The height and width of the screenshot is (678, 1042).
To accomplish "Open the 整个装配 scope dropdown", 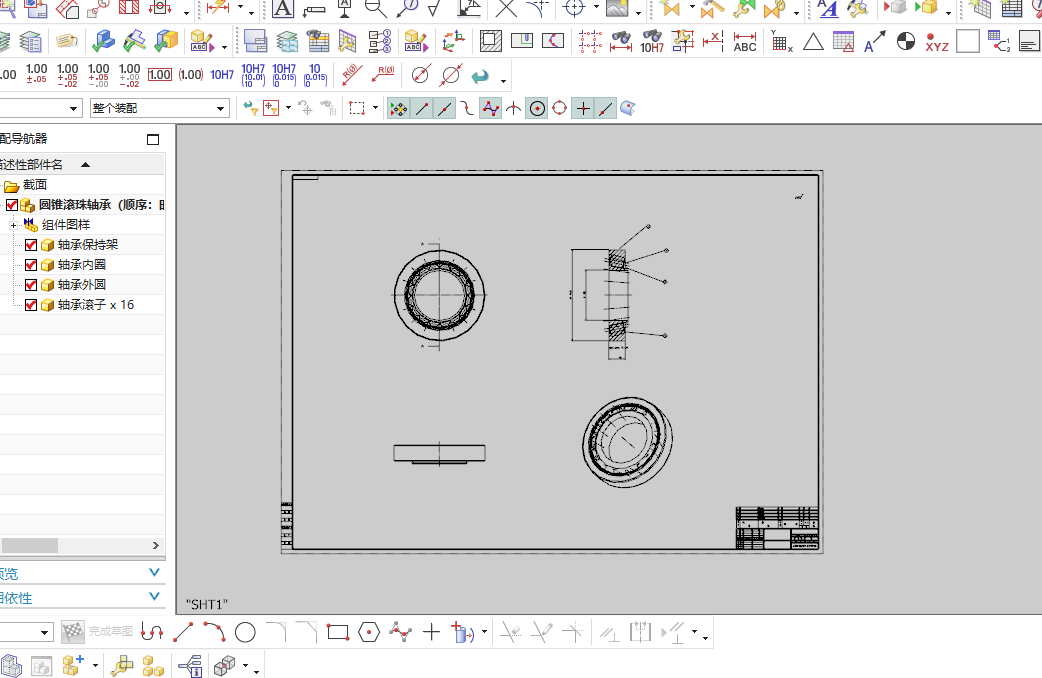I will [x=159, y=108].
